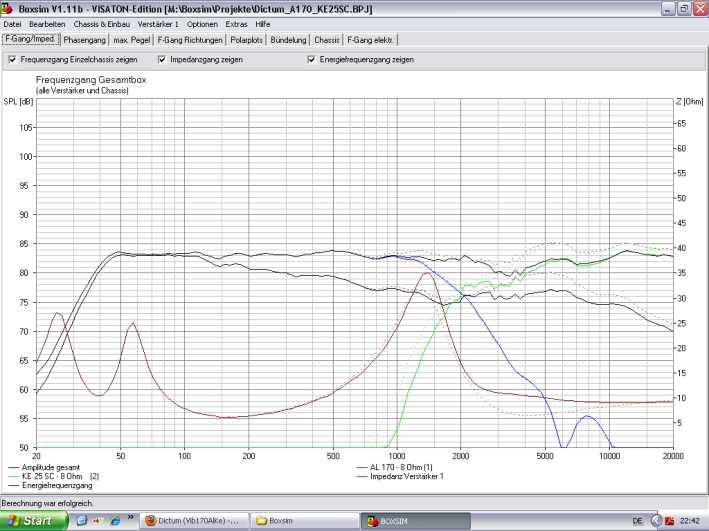Toggle Frequenzgang Einzelchassis zeigen checkbox

(x=12, y=59)
